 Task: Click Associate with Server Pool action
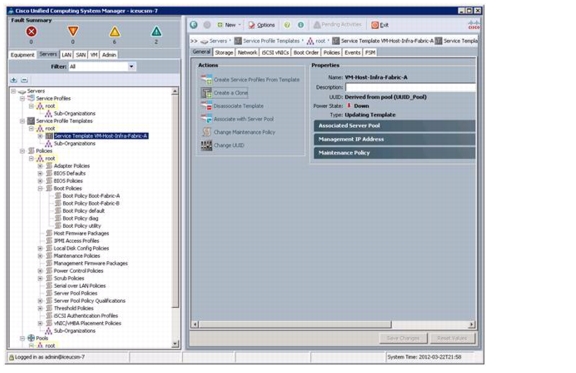(244, 119)
